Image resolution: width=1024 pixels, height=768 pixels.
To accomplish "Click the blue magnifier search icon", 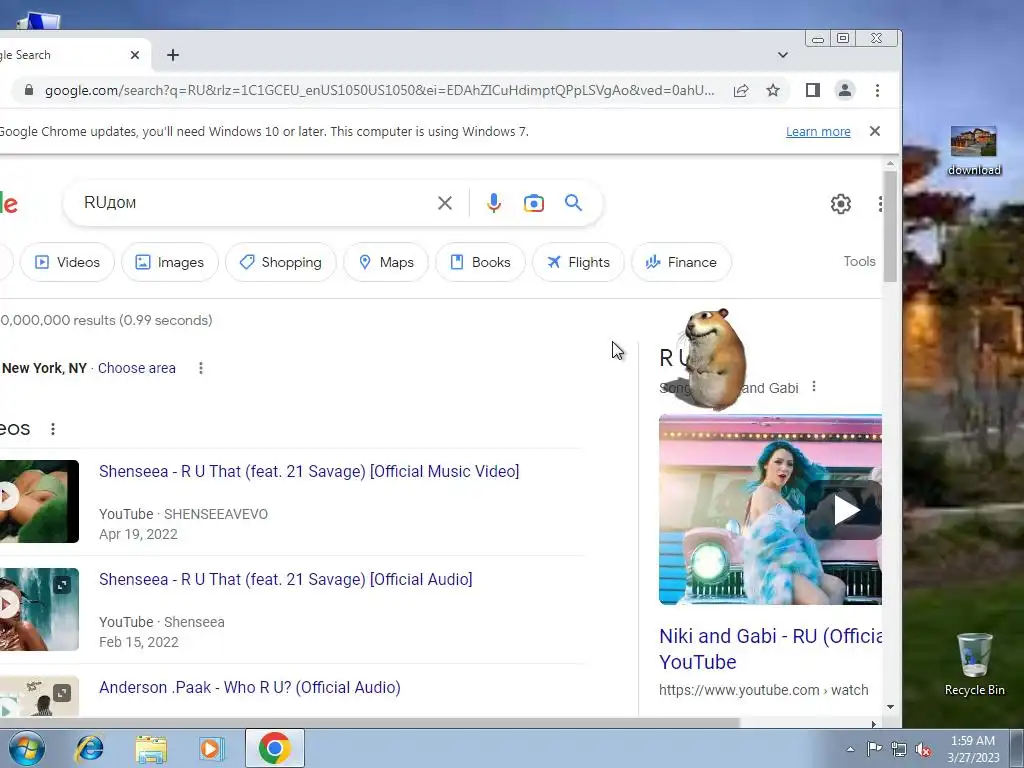I will [573, 203].
